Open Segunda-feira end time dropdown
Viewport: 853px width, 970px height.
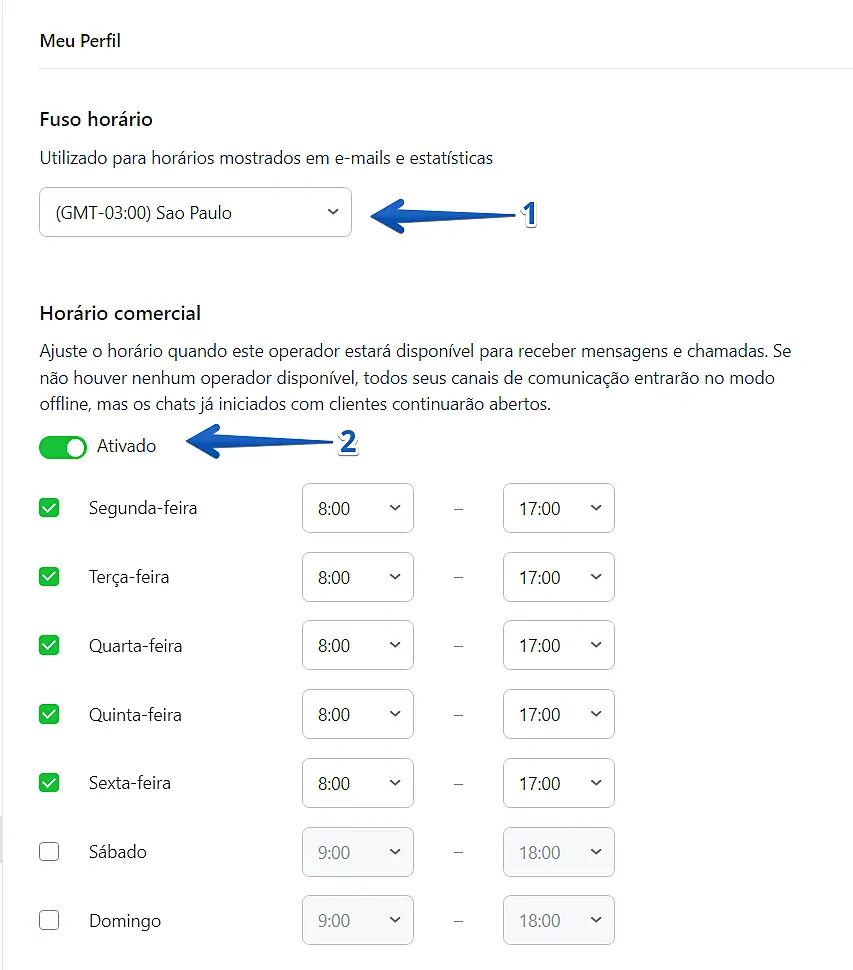558,508
